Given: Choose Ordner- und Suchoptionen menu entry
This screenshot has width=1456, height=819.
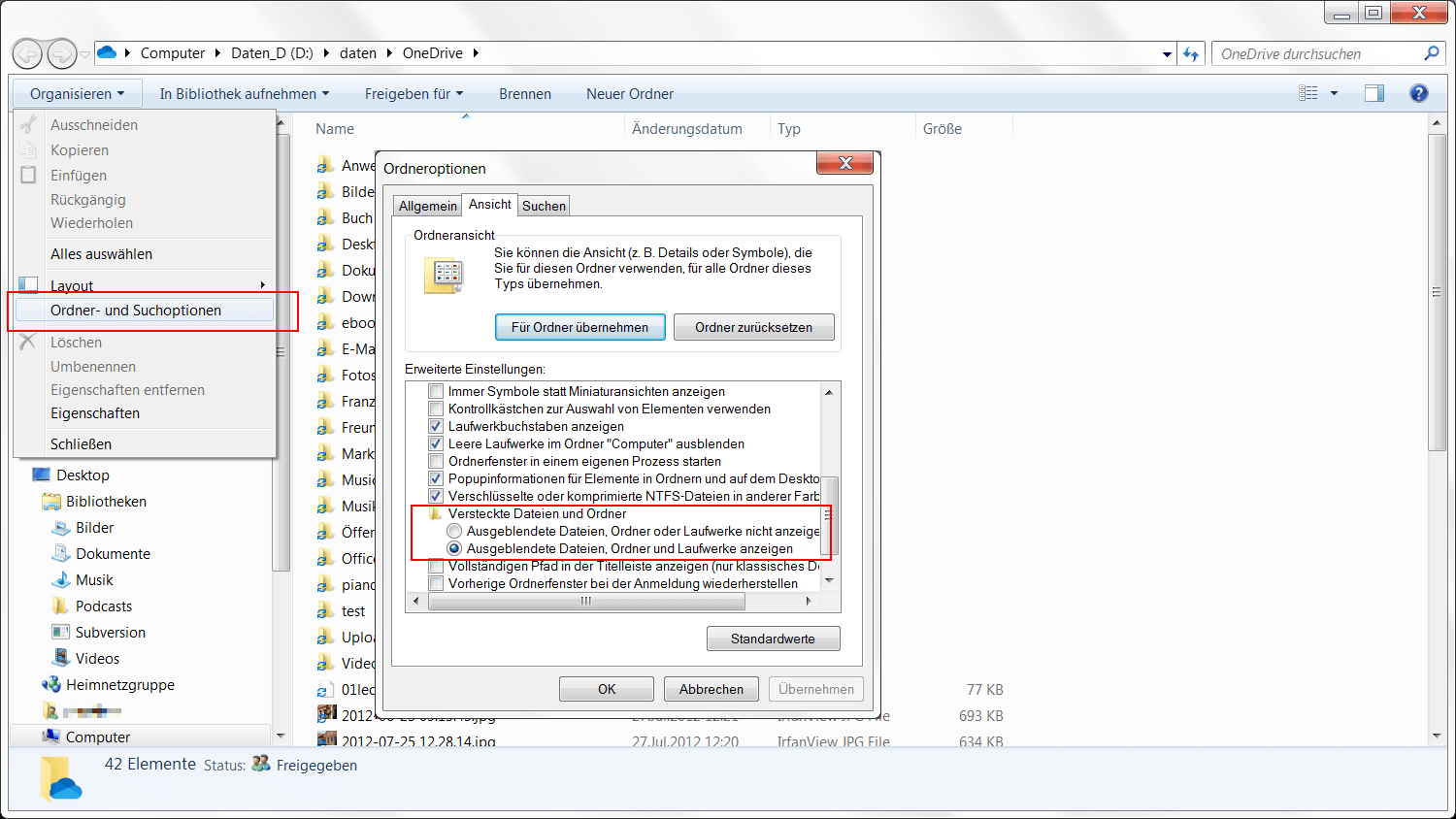Looking at the screenshot, I should (146, 311).
